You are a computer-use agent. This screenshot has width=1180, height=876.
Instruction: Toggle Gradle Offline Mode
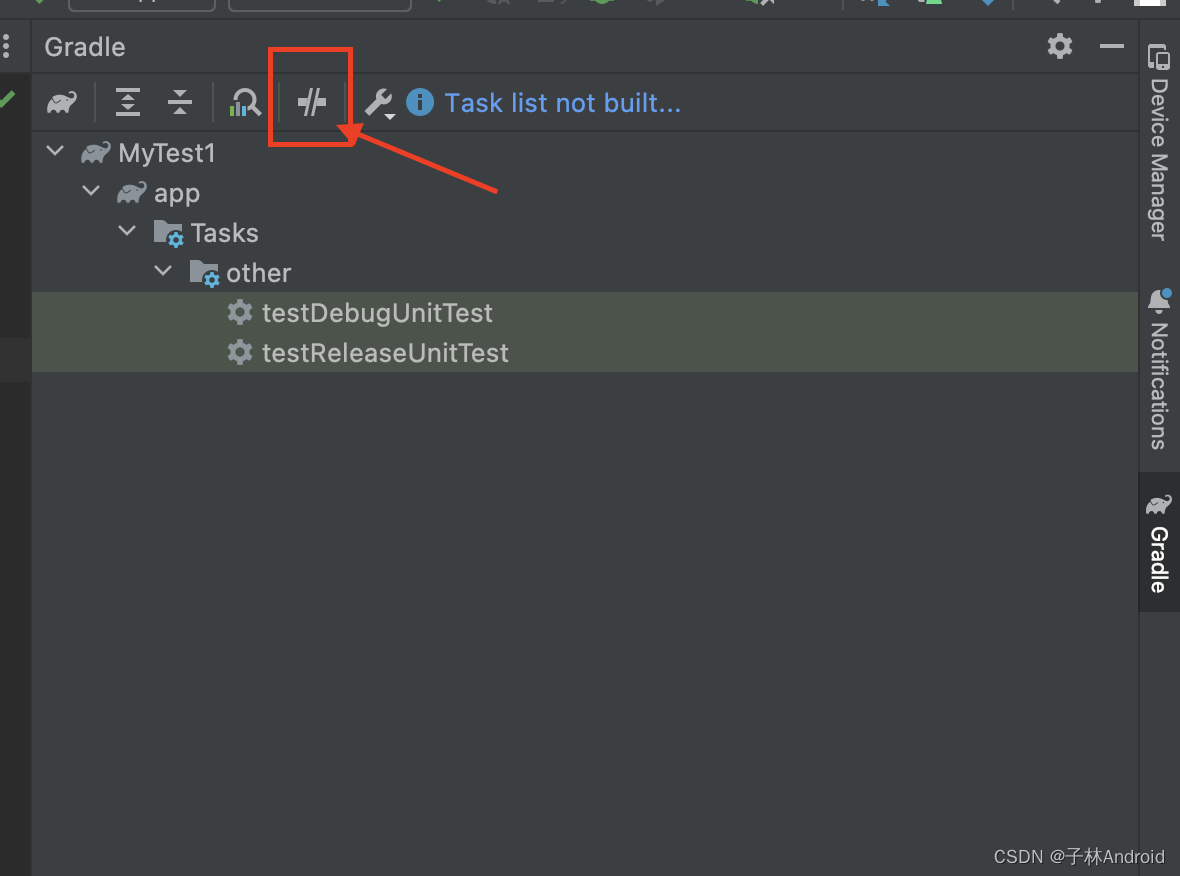click(x=312, y=102)
